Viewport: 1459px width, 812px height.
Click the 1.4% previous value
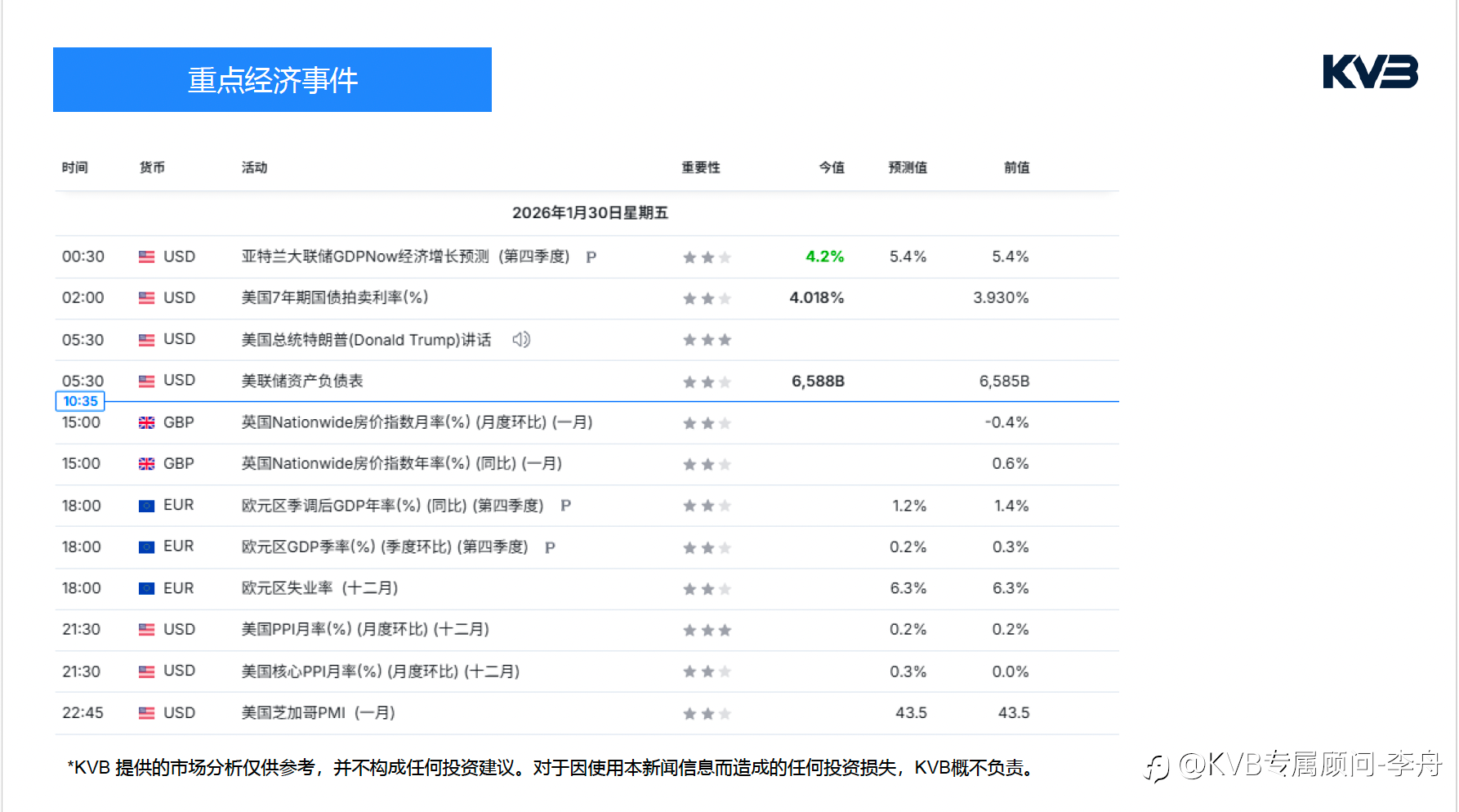(x=1011, y=506)
